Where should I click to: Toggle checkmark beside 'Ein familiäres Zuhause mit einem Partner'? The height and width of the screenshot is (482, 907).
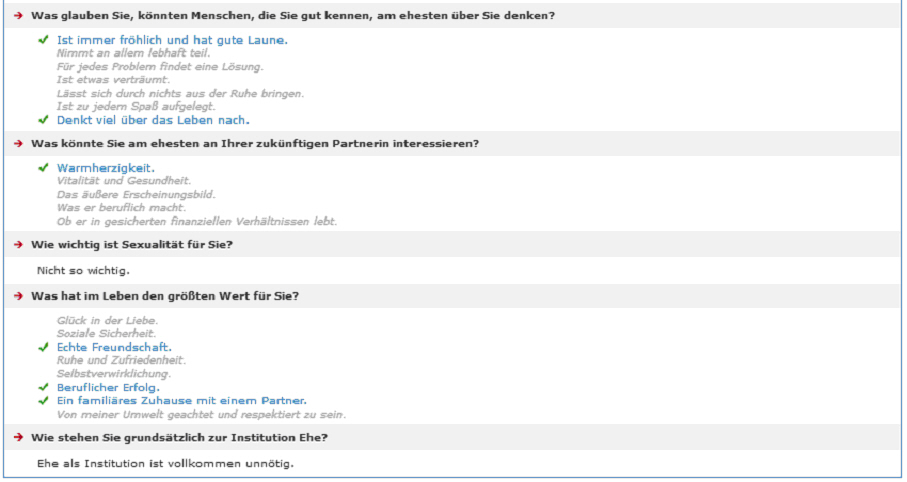[x=43, y=400]
